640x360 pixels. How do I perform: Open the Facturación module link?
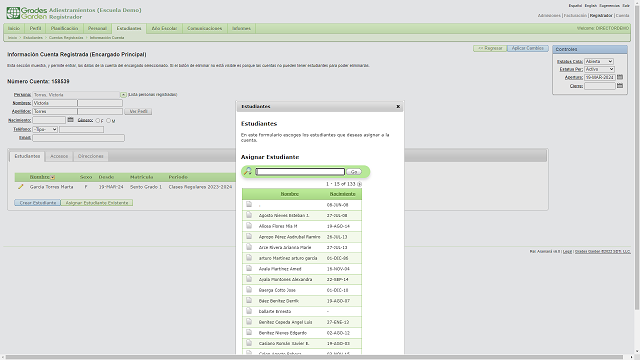pos(575,16)
